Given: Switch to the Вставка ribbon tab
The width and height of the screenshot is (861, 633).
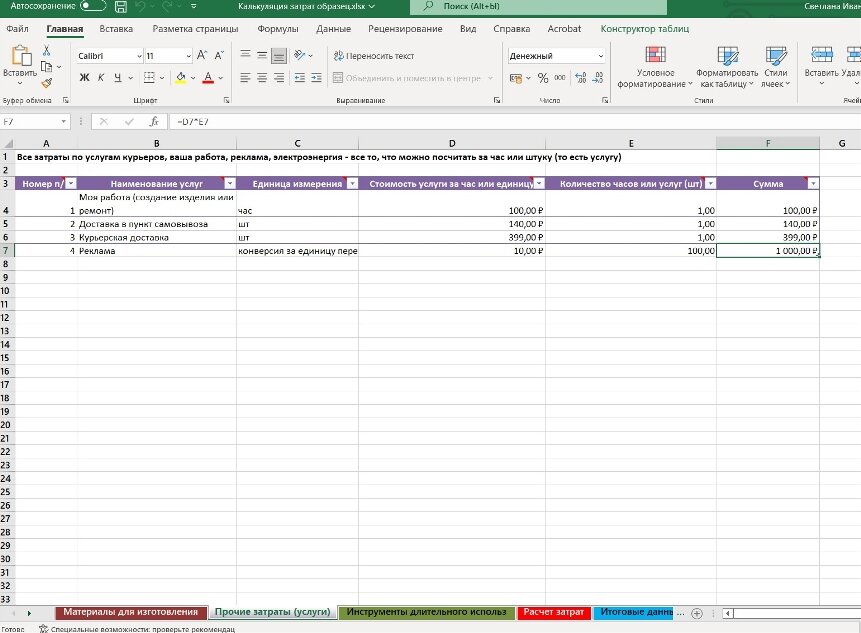Looking at the screenshot, I should tap(116, 29).
